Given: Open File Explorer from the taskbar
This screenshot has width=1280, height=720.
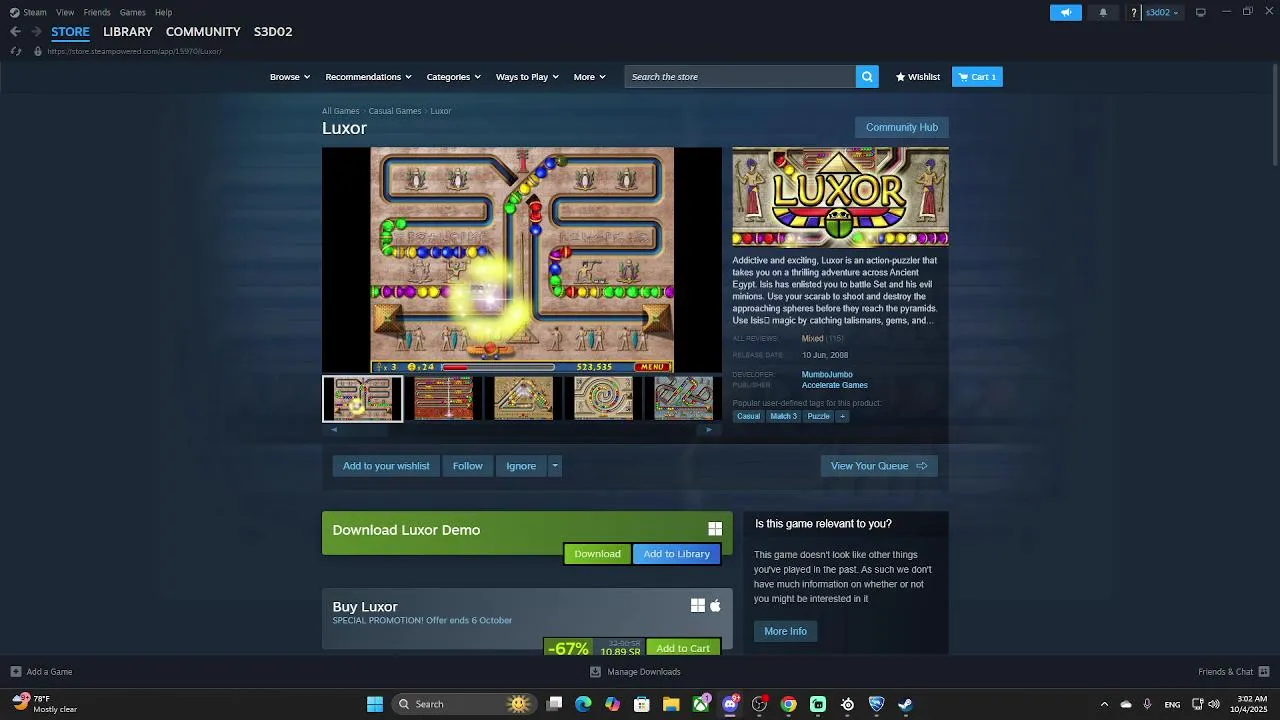Looking at the screenshot, I should pos(671,704).
